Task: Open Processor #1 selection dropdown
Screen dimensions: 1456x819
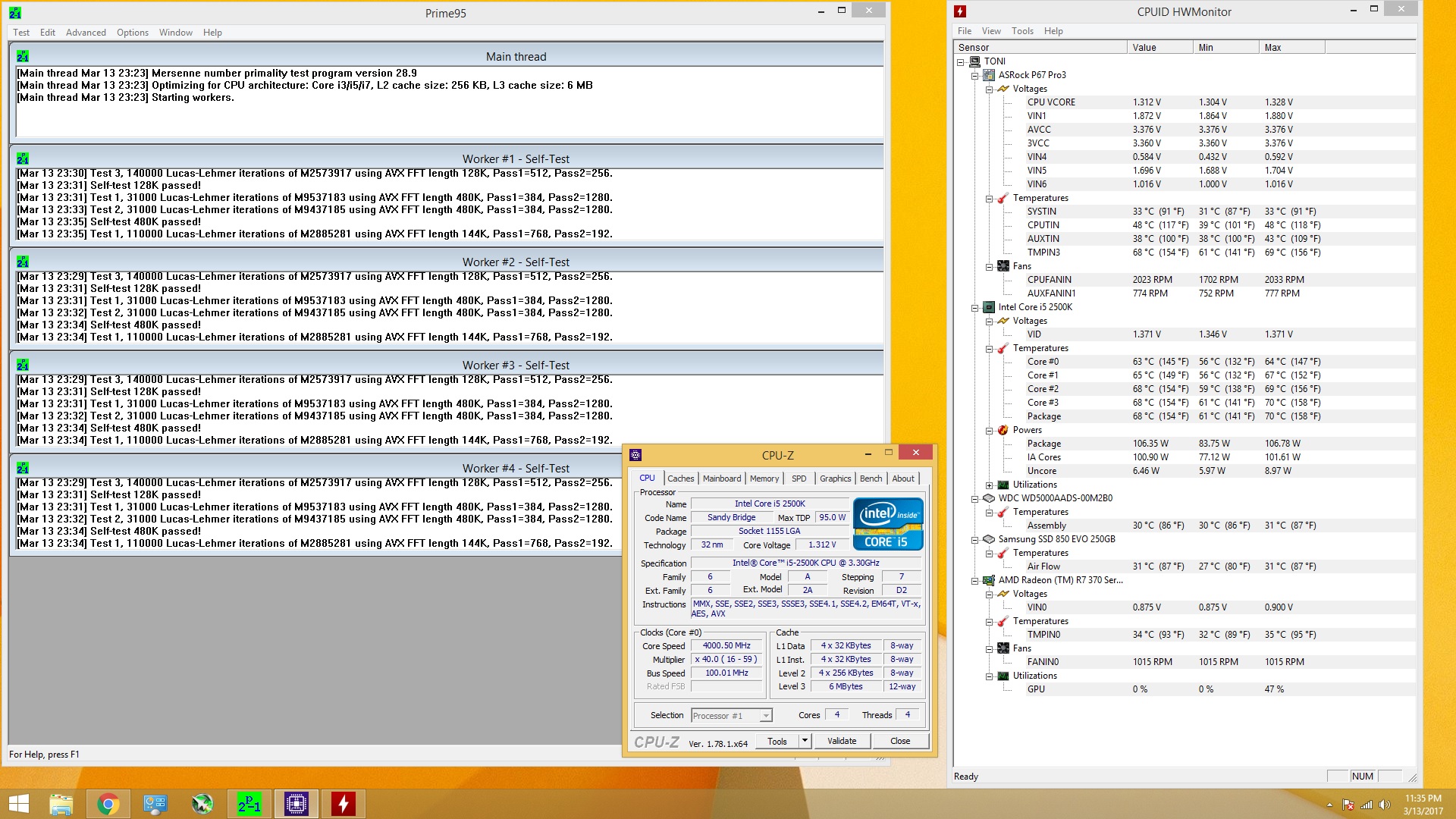Action: point(766,716)
